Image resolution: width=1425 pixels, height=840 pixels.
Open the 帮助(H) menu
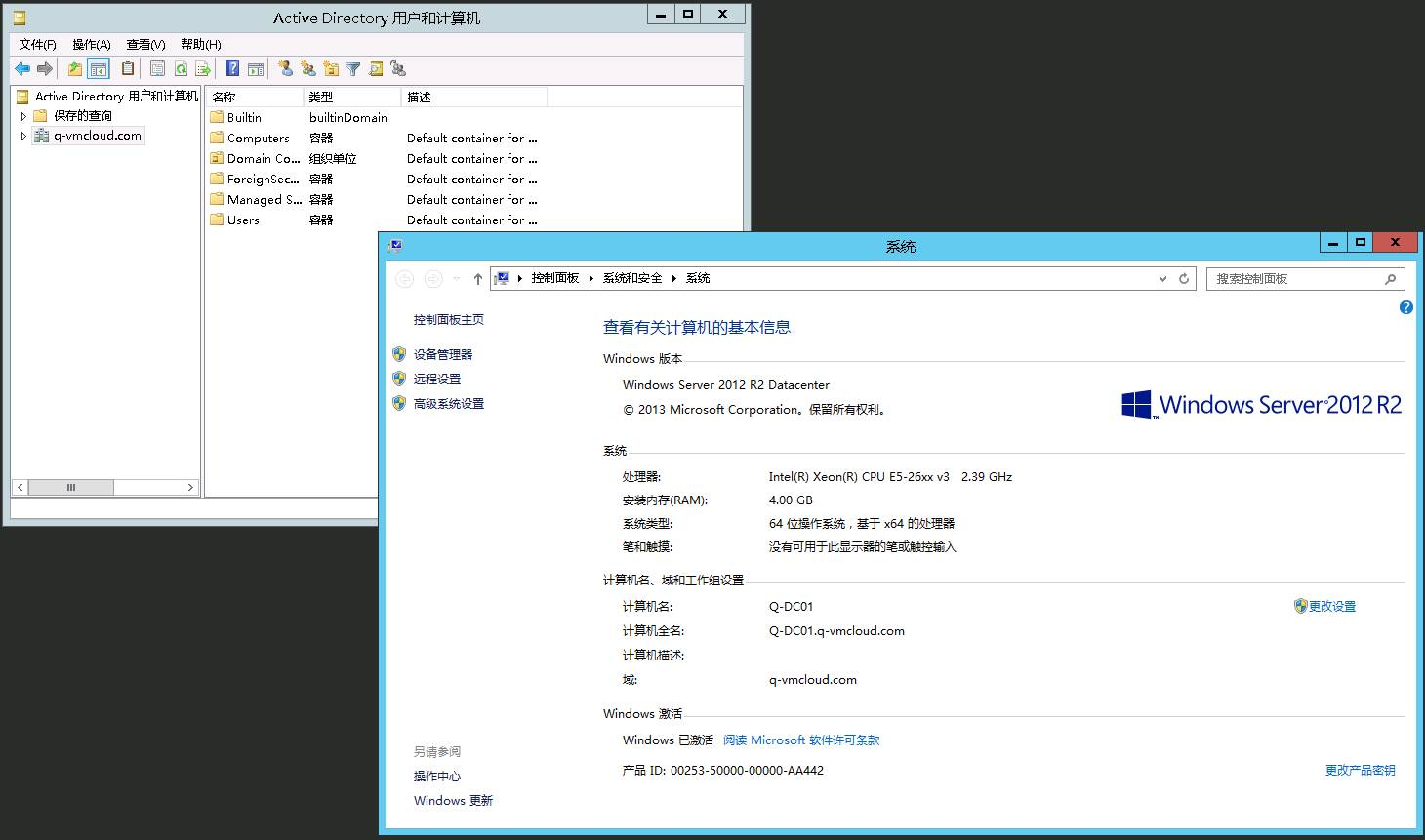(201, 44)
